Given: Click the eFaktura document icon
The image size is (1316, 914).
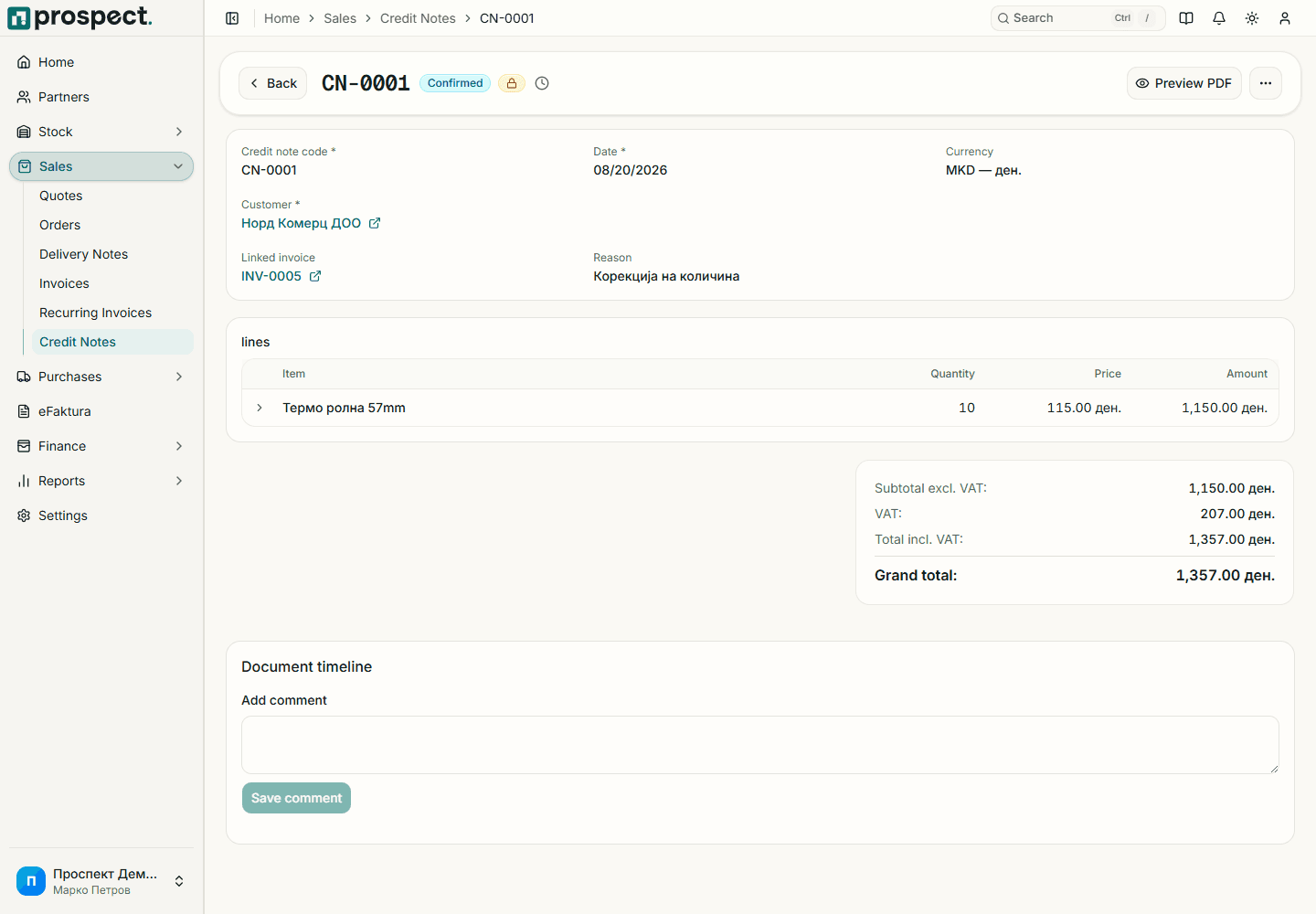Looking at the screenshot, I should pyautogui.click(x=24, y=411).
